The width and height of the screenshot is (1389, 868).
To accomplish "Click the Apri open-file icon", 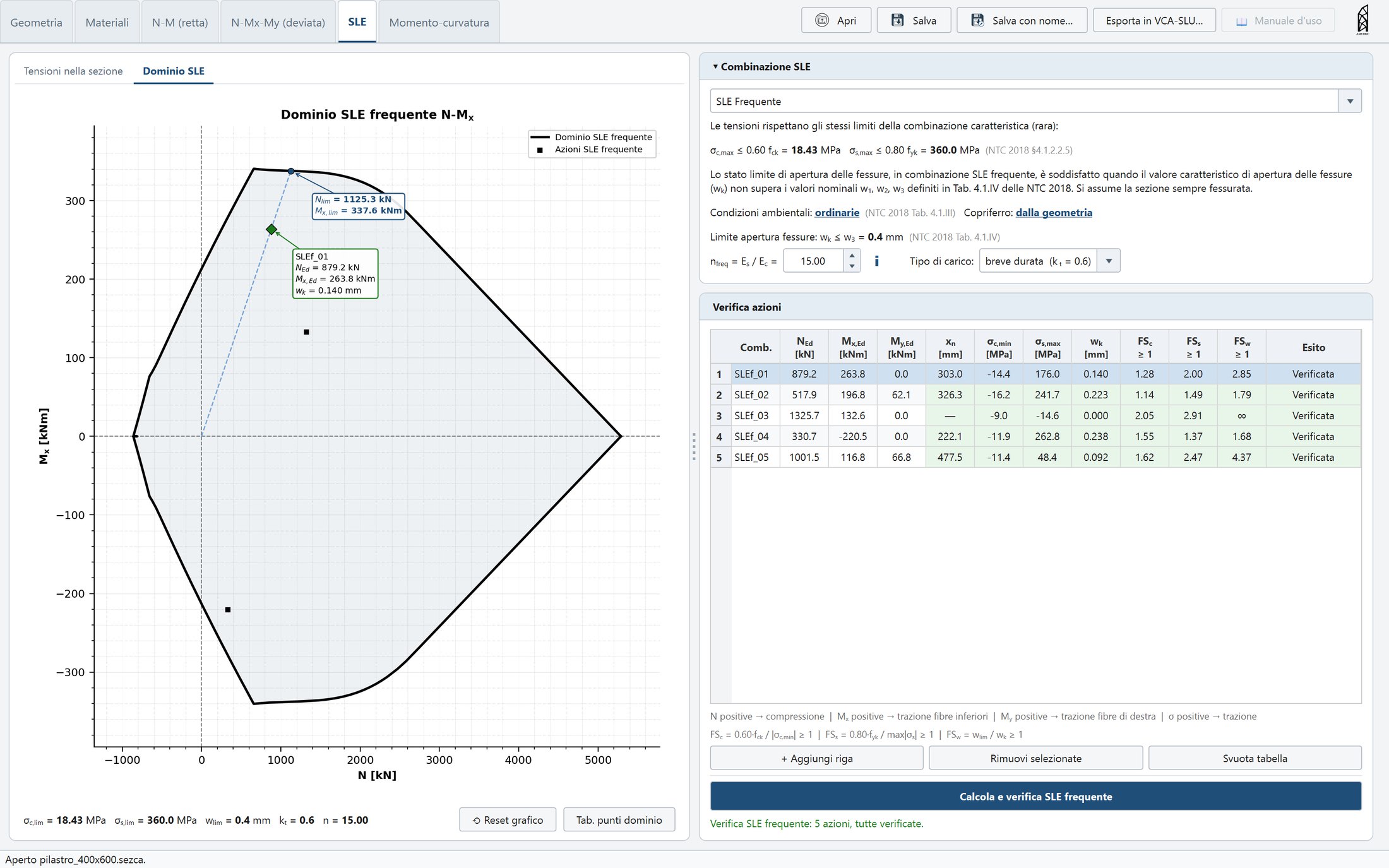I will pos(821,20).
